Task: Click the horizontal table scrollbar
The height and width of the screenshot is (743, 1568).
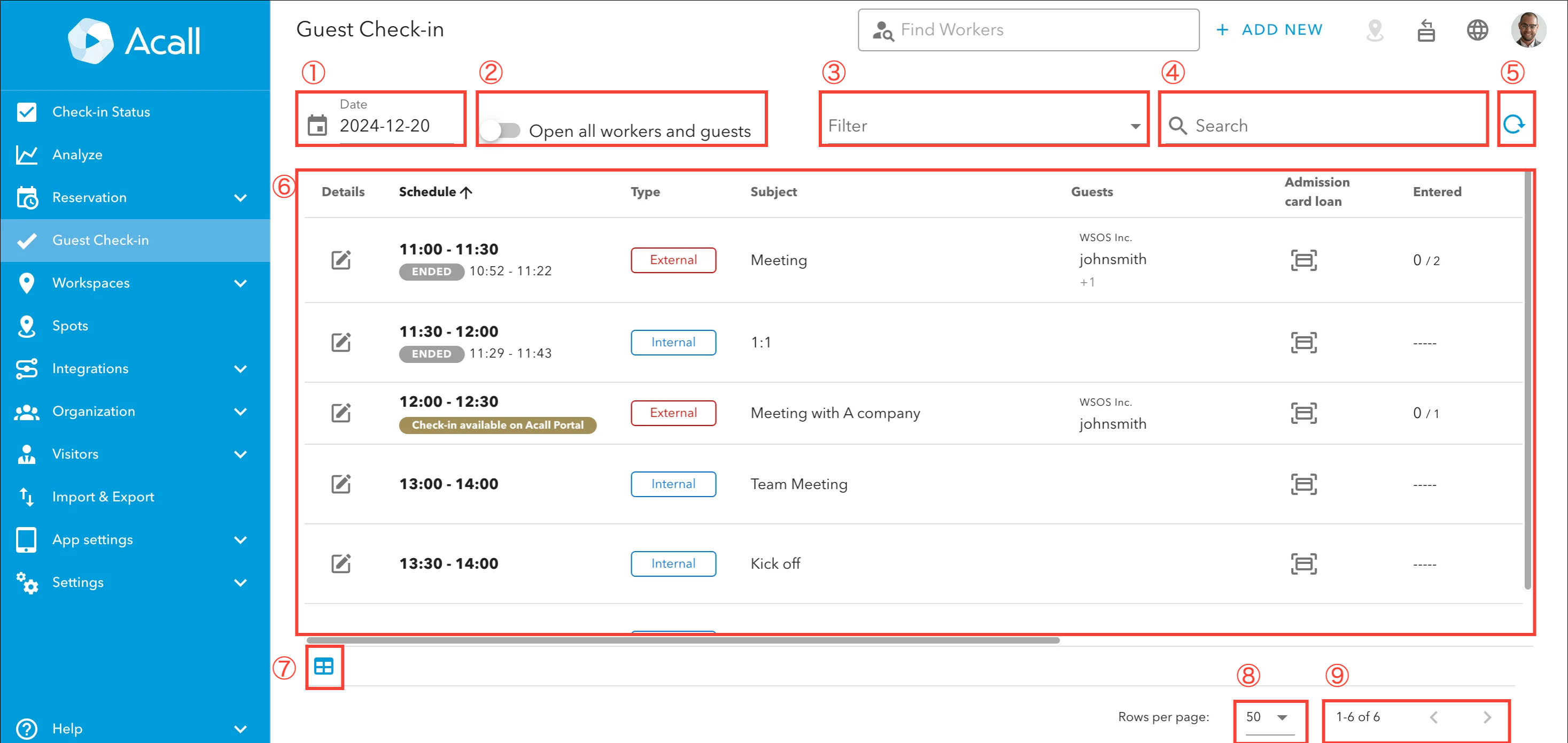Action: coord(683,640)
